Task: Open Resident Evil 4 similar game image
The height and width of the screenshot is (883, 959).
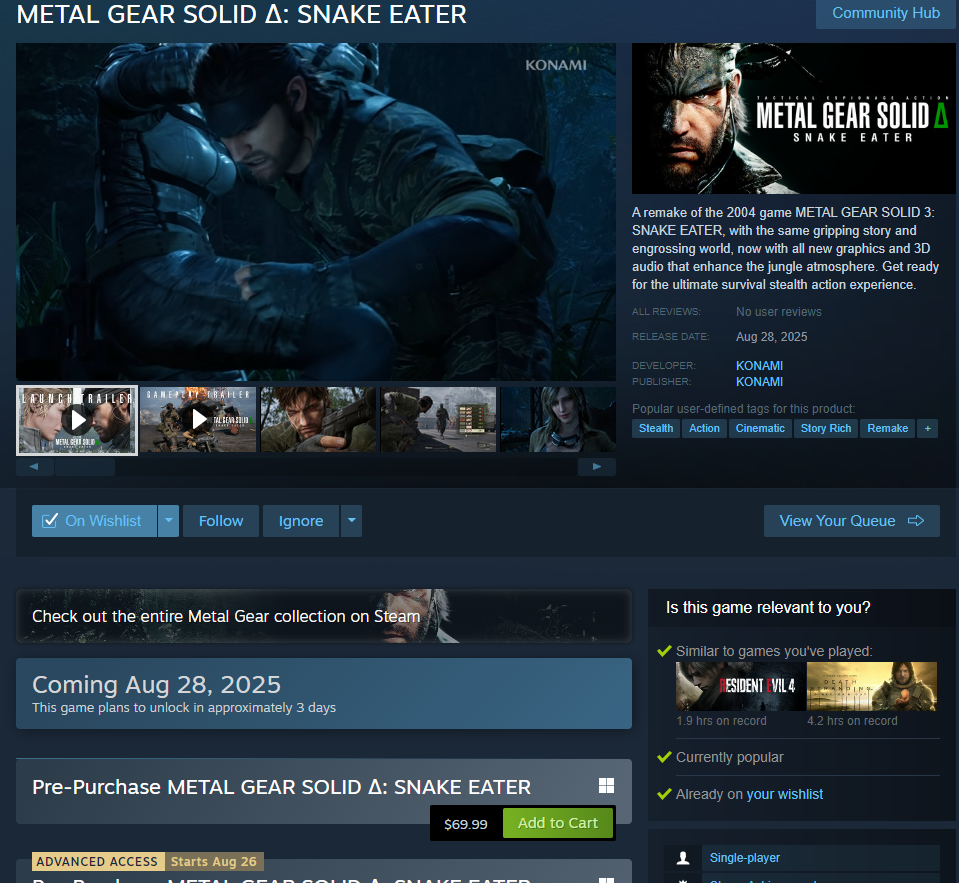Action: (x=740, y=686)
